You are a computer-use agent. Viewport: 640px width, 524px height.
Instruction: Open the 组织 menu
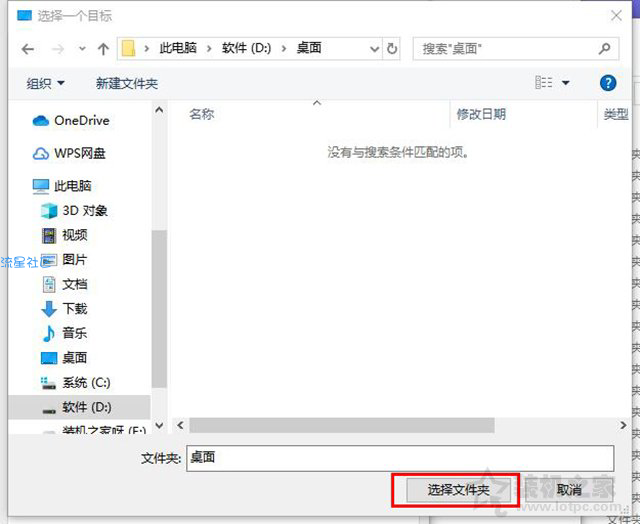[x=45, y=83]
